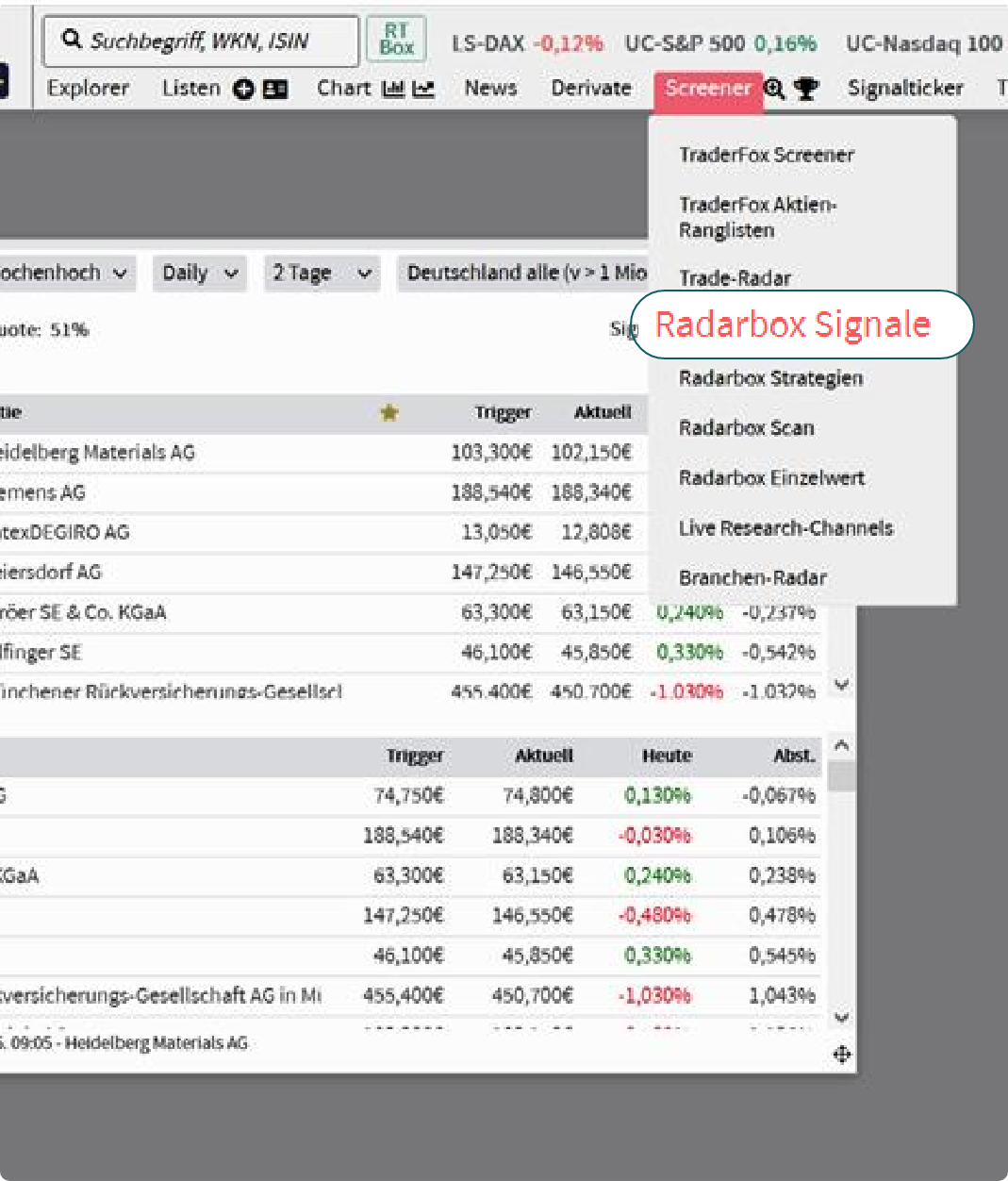The height and width of the screenshot is (1181, 1008).
Task: Open the trophy rankings icon
Action: tap(805, 89)
